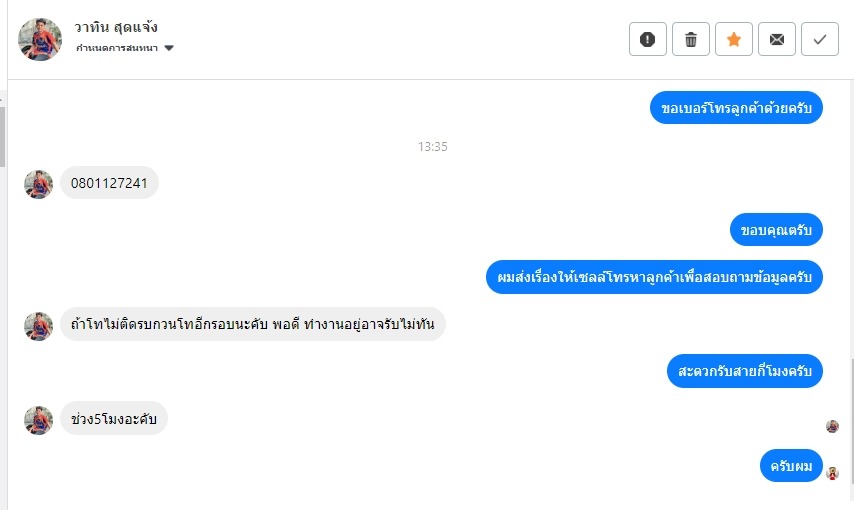854x510 pixels.
Task: Mark conversation done with checkmark icon
Action: coord(820,39)
